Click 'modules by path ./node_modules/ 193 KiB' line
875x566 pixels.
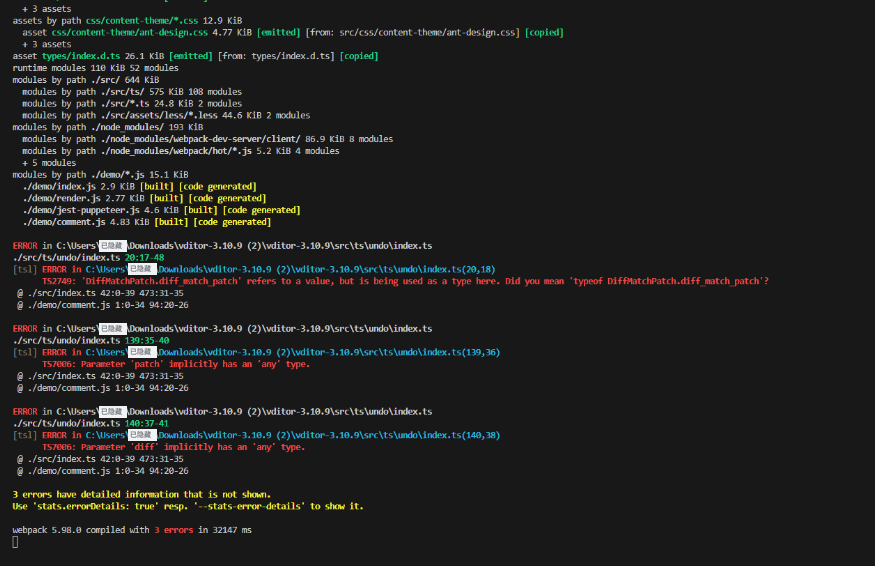coord(108,127)
